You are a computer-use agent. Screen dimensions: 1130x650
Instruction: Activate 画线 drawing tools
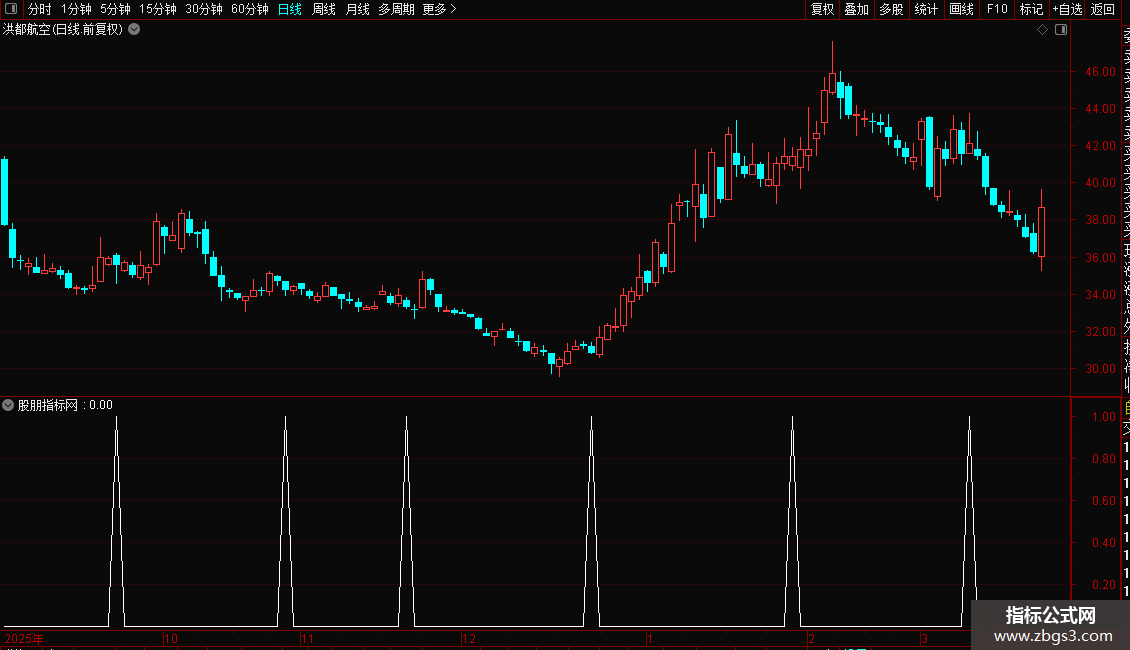pos(961,9)
